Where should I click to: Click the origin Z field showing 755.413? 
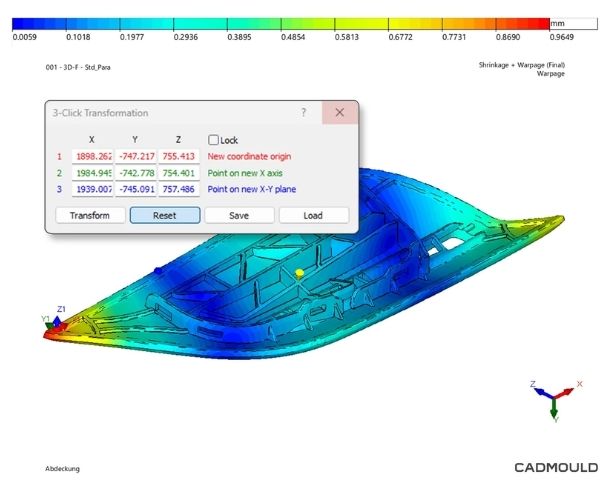[179, 157]
